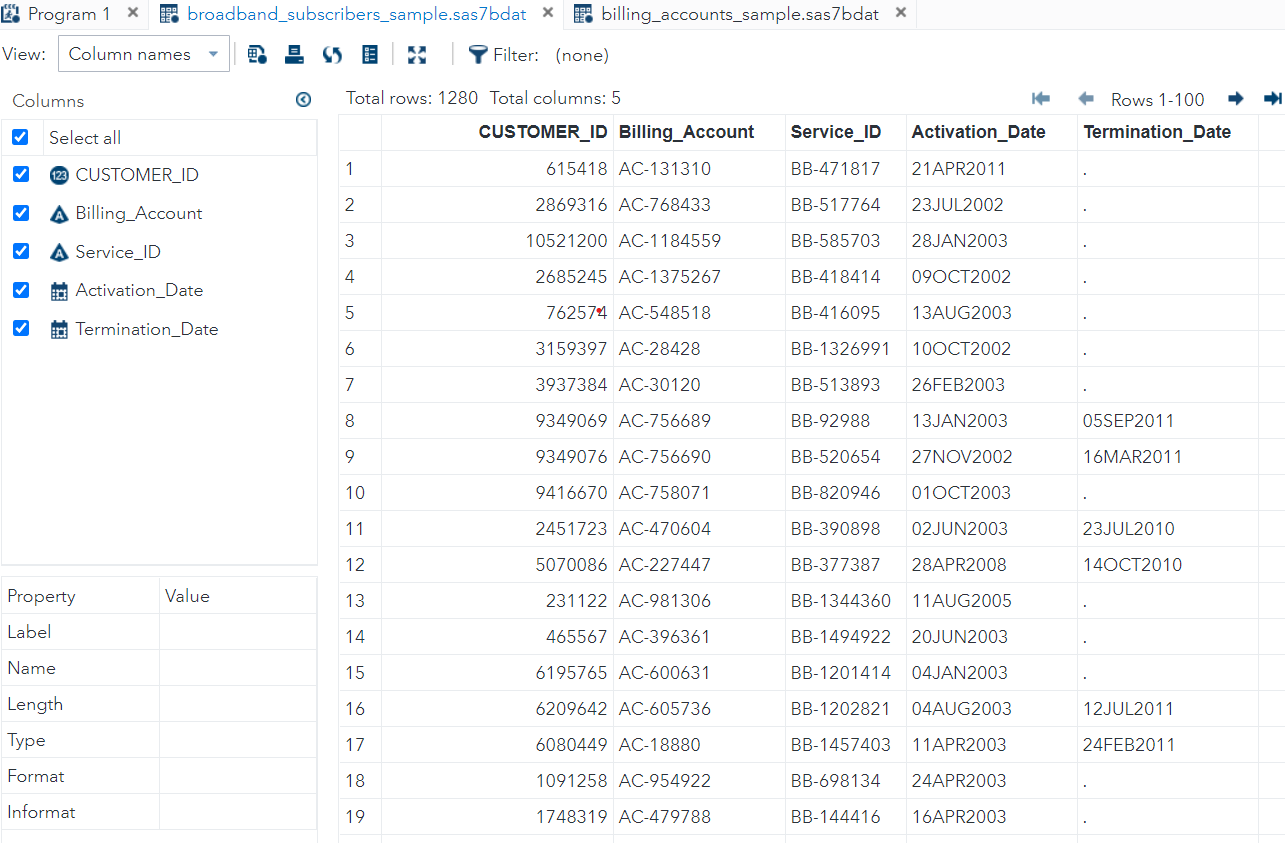The image size is (1285, 843).
Task: Close the broadband_subscribers_sample.sas7bdat tab
Action: pos(547,13)
